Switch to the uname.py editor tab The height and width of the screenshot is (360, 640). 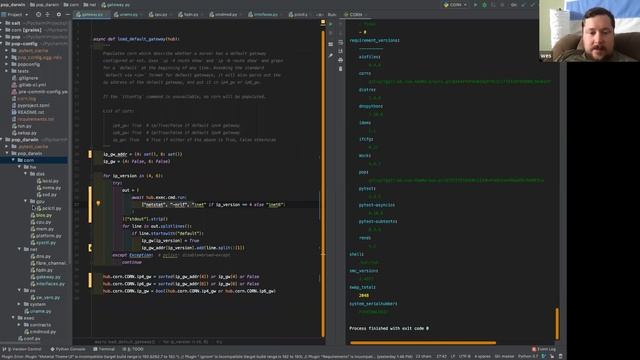pos(128,14)
